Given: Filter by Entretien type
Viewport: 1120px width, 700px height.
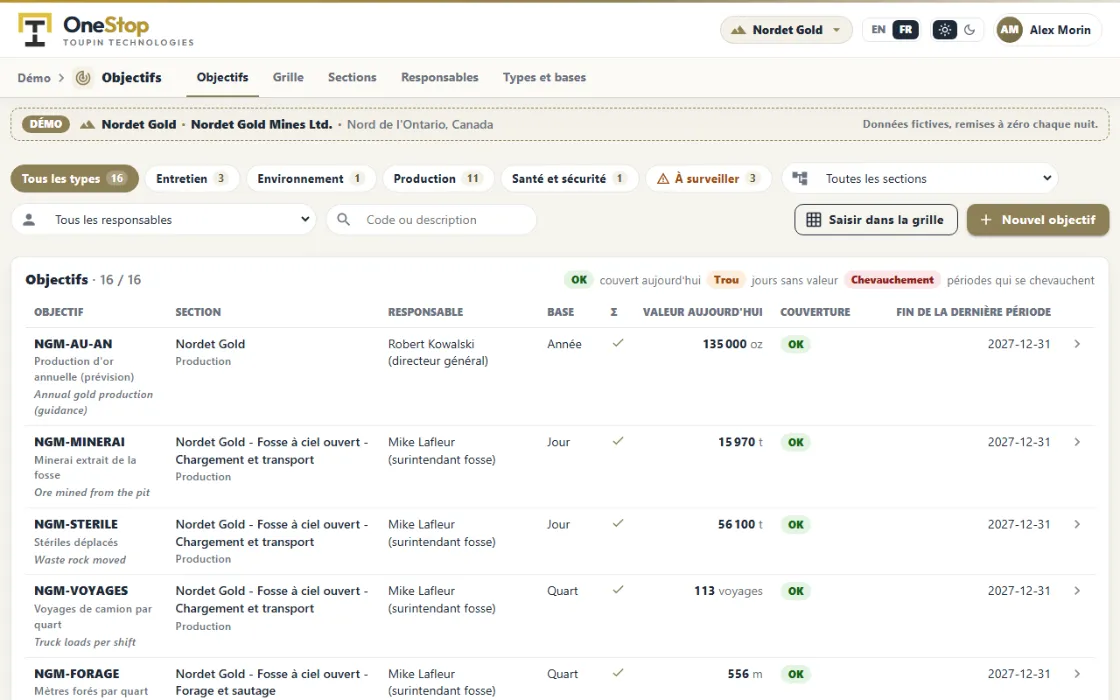Looking at the screenshot, I should (x=191, y=179).
